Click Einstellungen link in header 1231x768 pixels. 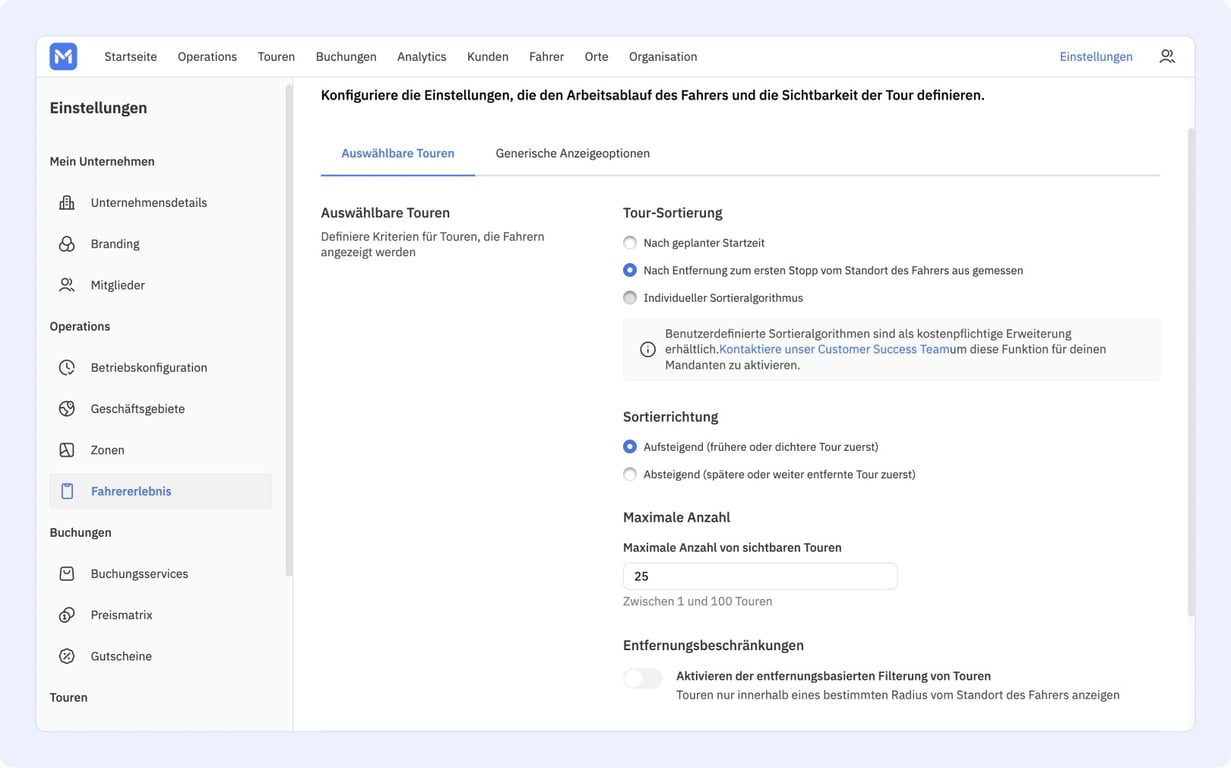(x=1096, y=57)
